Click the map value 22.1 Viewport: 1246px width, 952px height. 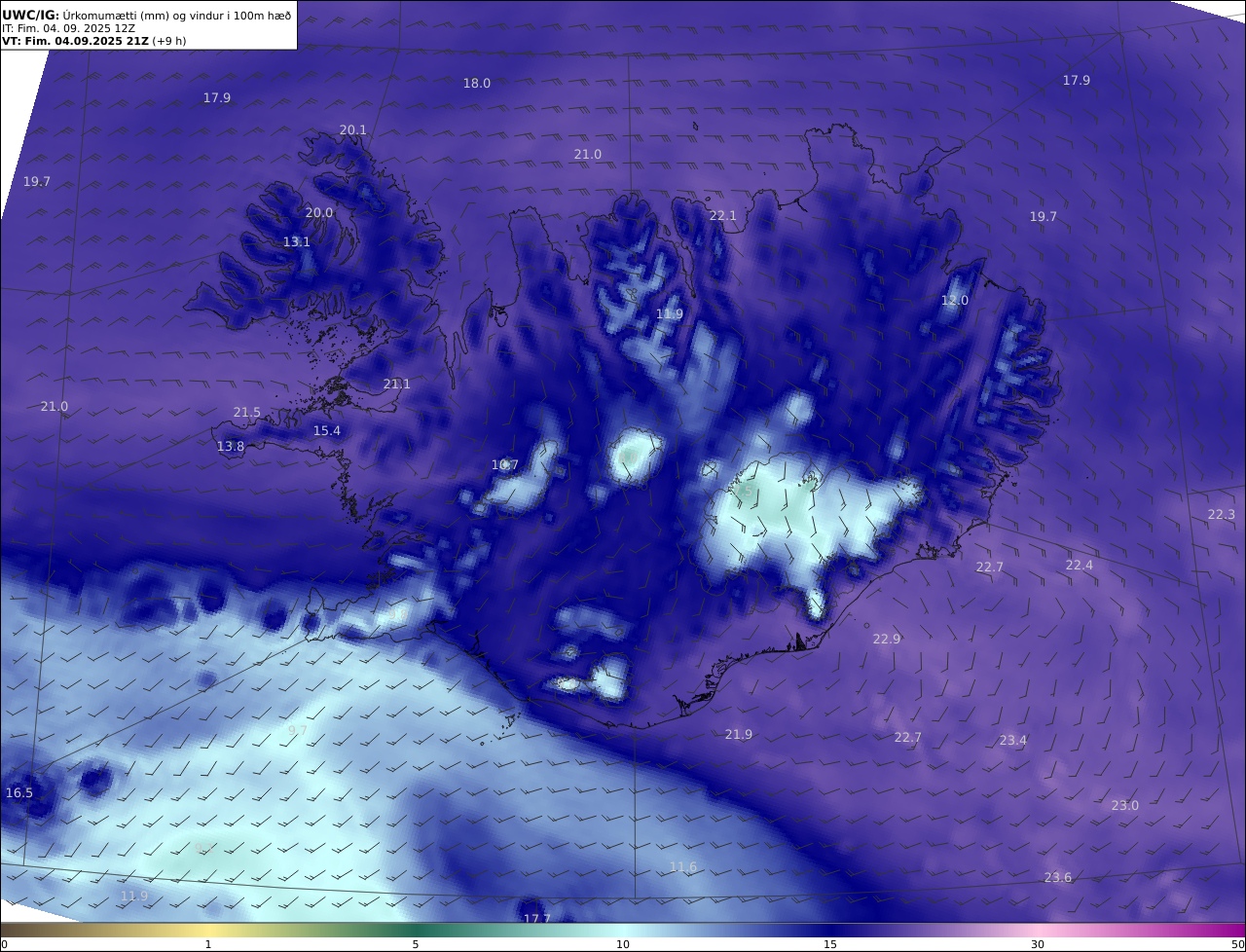click(723, 216)
